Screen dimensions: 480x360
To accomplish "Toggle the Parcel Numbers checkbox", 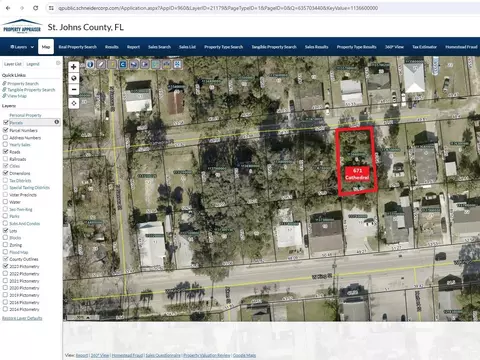I will tap(5, 130).
